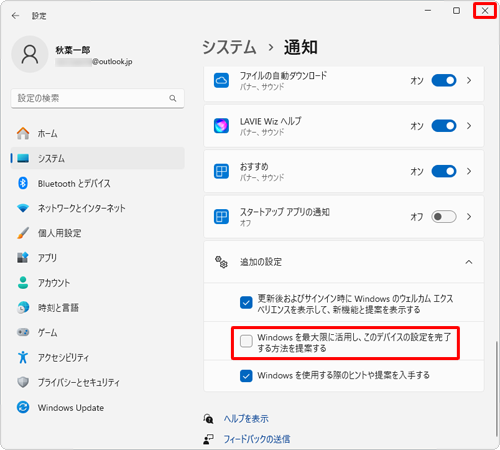Close the settings window
Image resolution: width=500 pixels, height=450 pixels.
(x=485, y=11)
